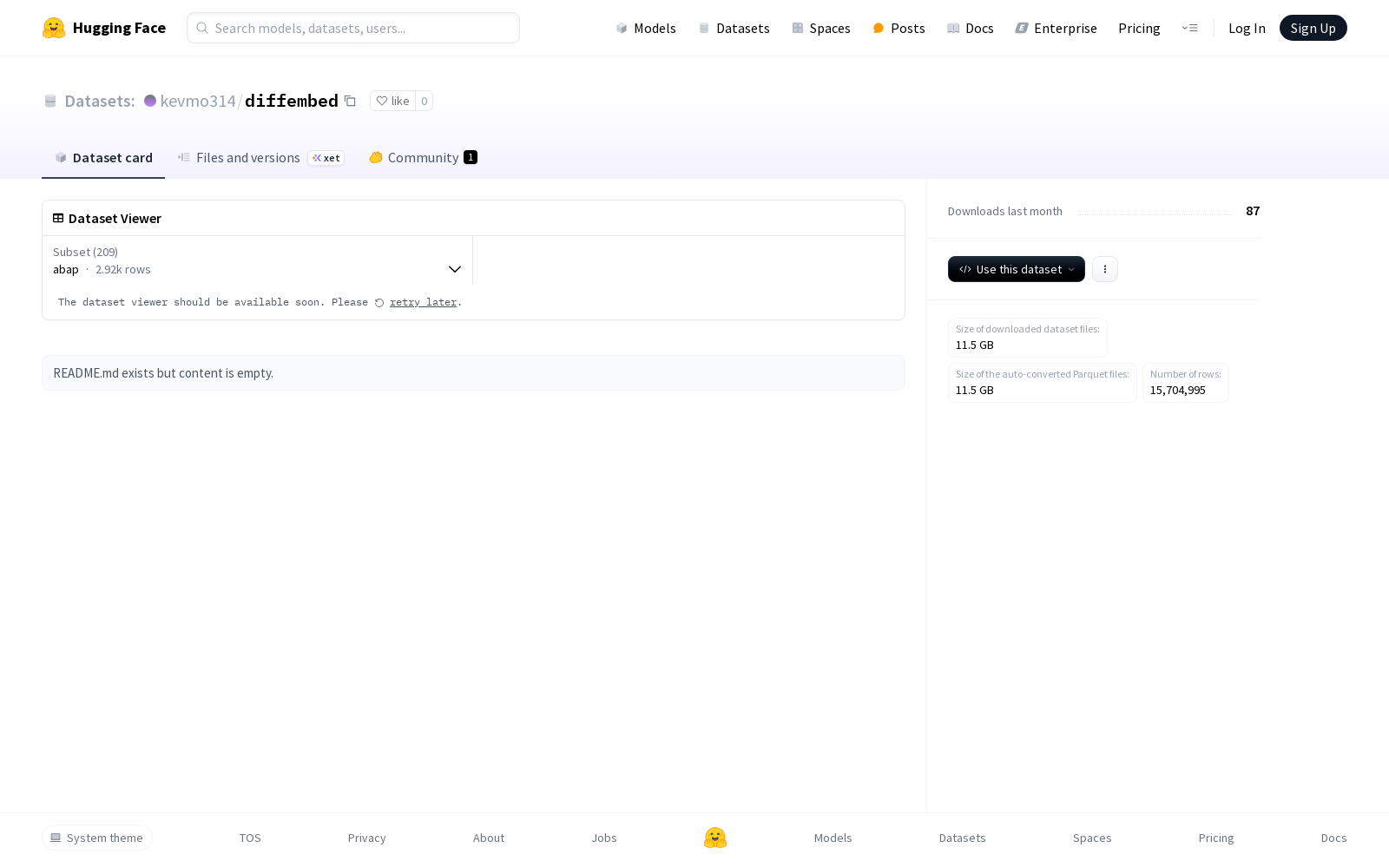Open About link in the footer

pos(489,838)
